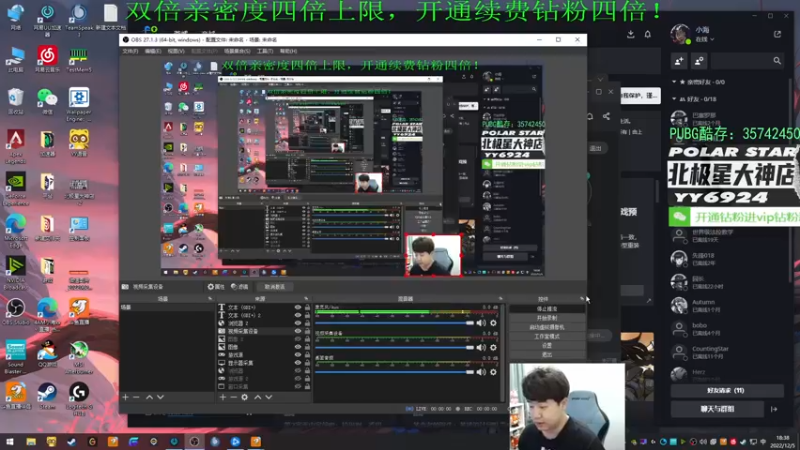Open the Scenes dock pop-out icon
Viewport: 800px width, 450px height.
[x=210, y=298]
